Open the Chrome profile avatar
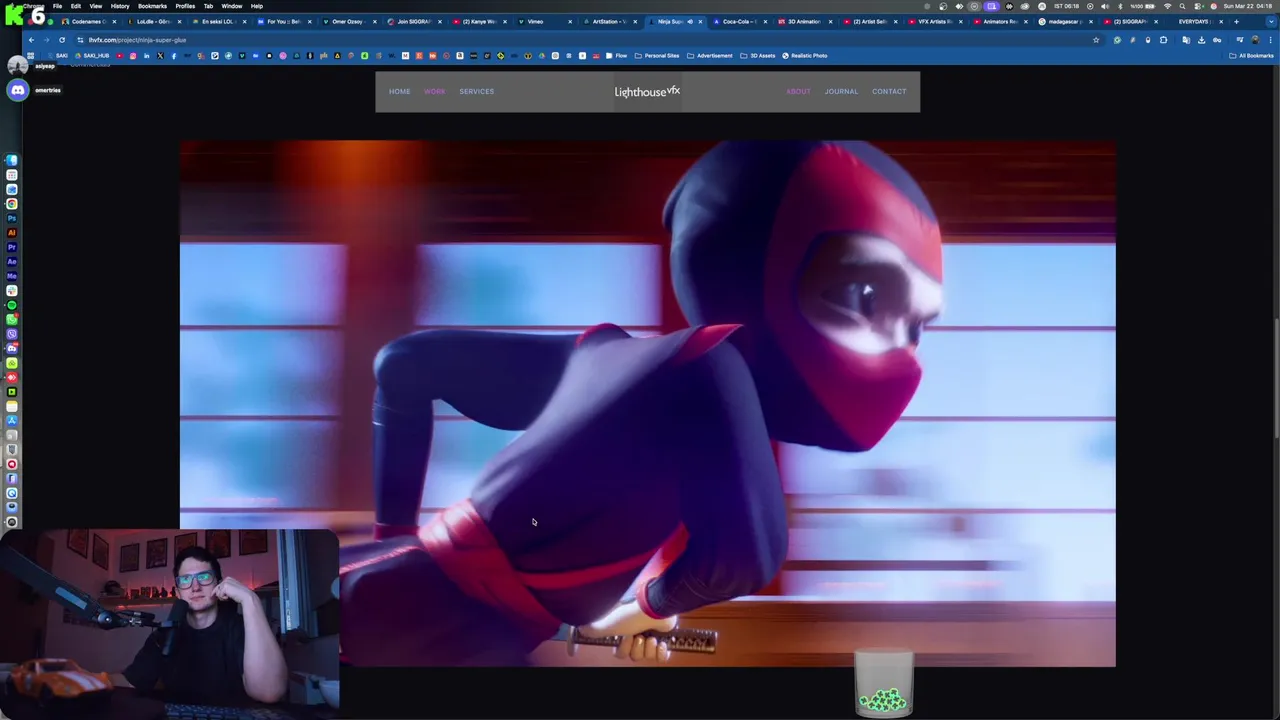The width and height of the screenshot is (1280, 720). [1255, 40]
